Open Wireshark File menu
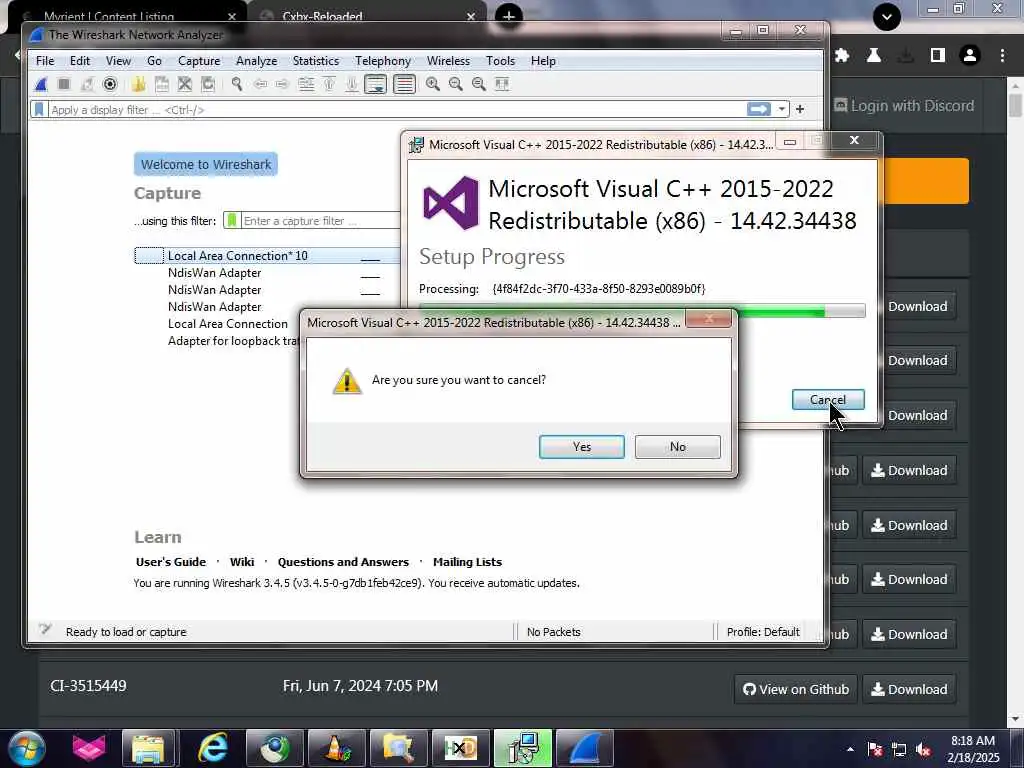Screen dimensions: 1024x768 45,61
